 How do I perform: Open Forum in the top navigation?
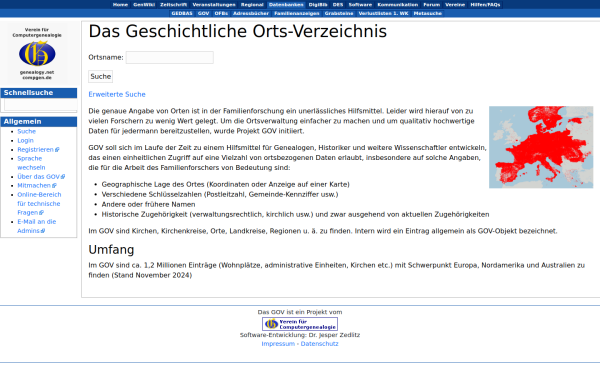click(431, 5)
